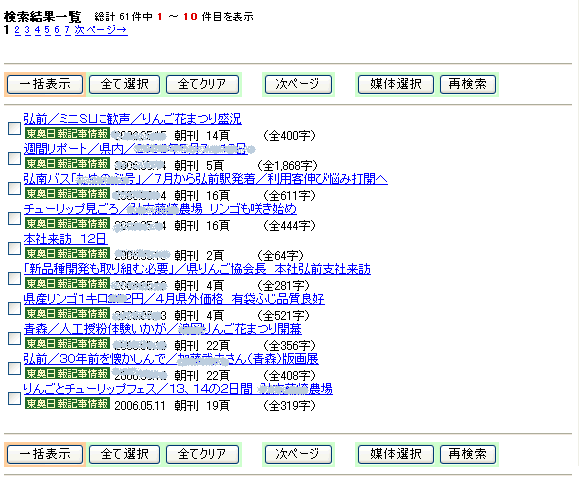Click 東奥日報記事情報 badge in 全319字 row
The image size is (579, 490).
(x=67, y=403)
